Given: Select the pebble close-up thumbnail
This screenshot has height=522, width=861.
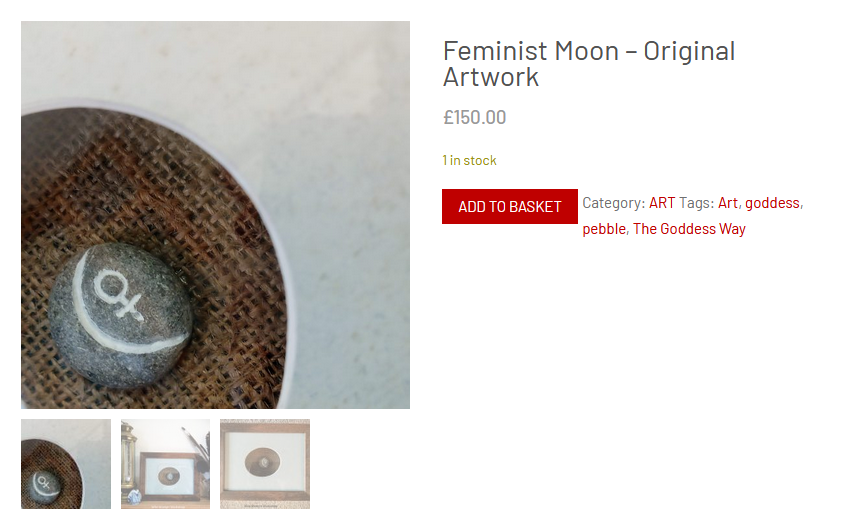Looking at the screenshot, I should point(66,464).
